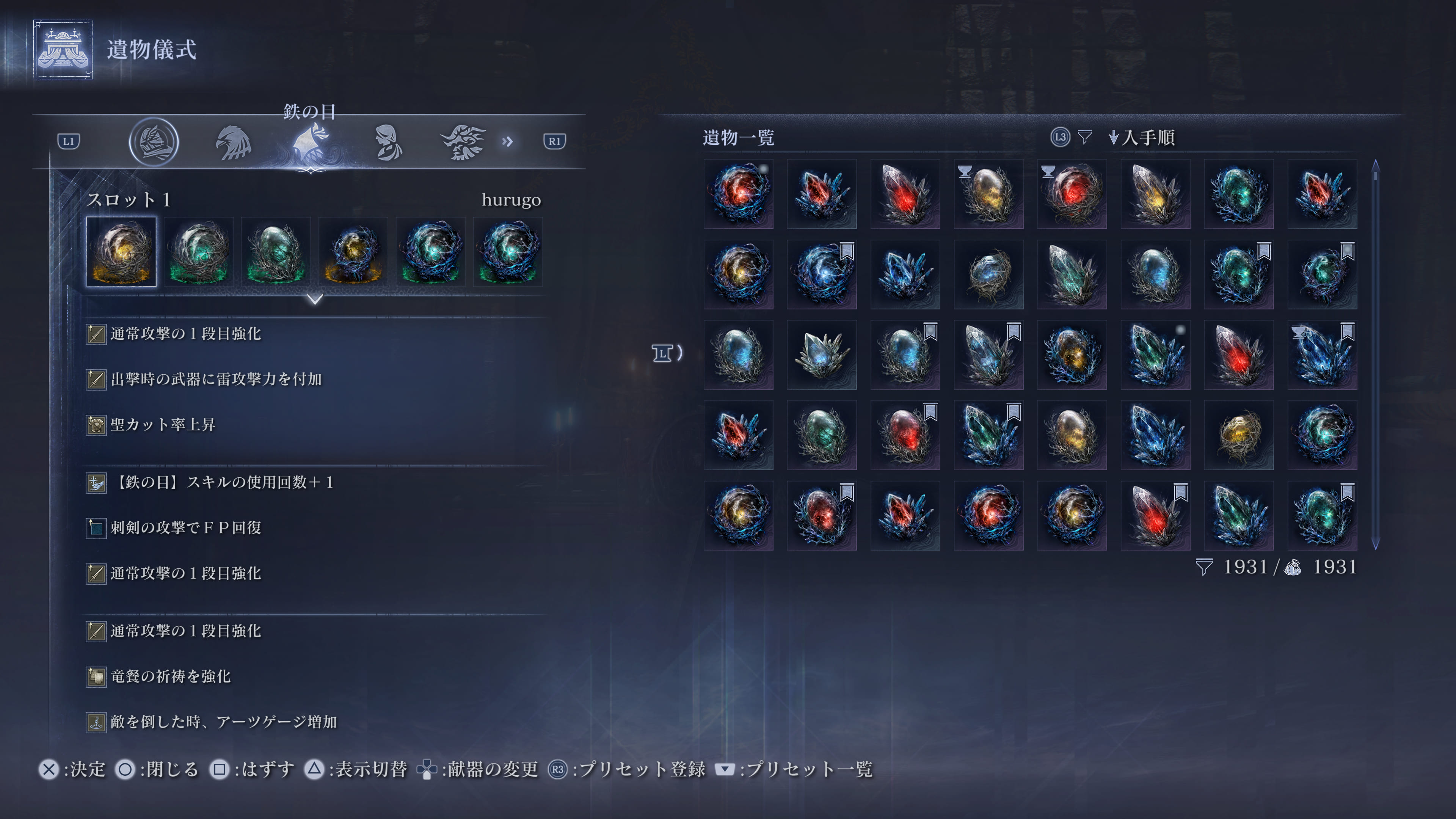
Task: Select the eagle head character icon
Action: [233, 143]
